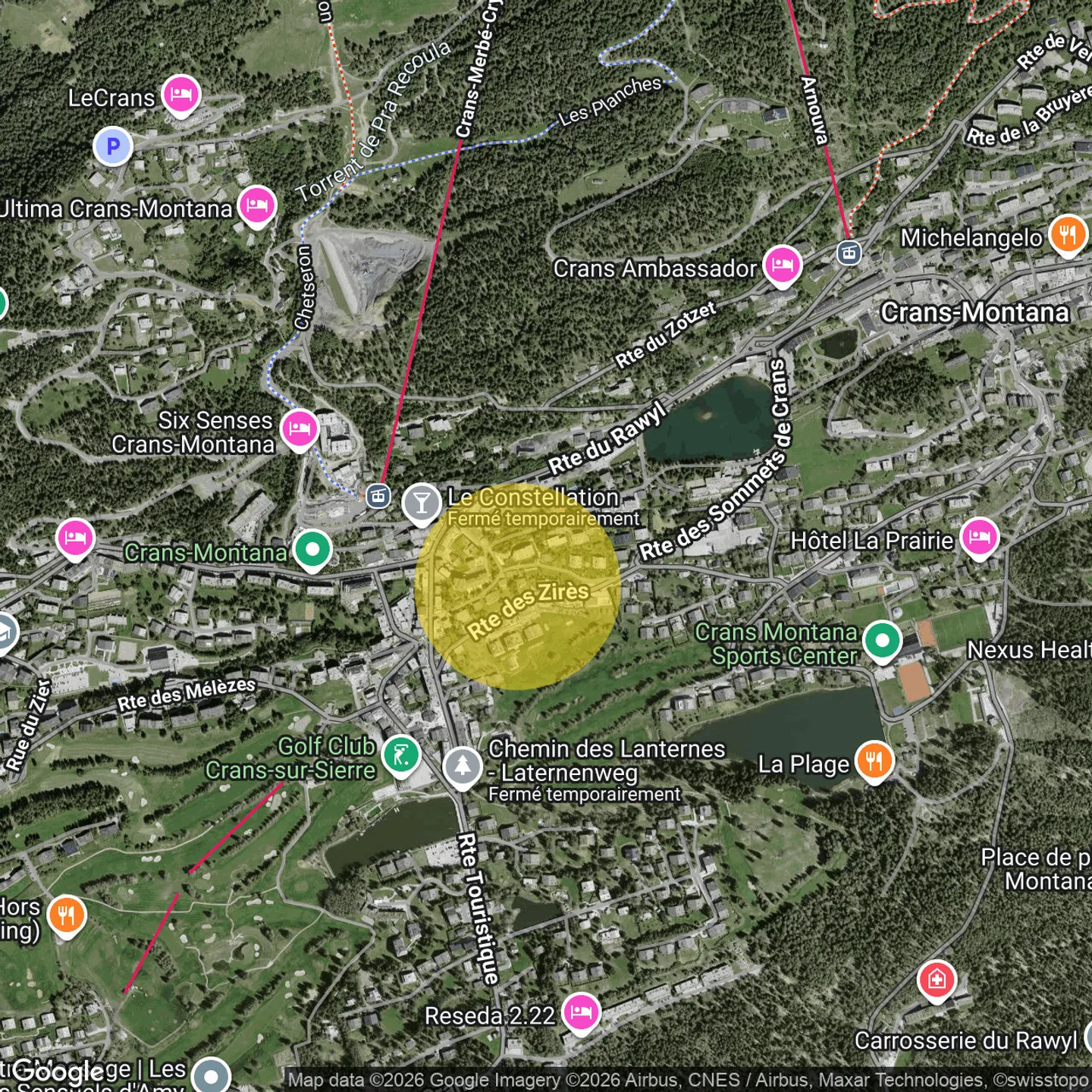Select the blue parking P marker
The image size is (1092, 1092).
click(113, 146)
